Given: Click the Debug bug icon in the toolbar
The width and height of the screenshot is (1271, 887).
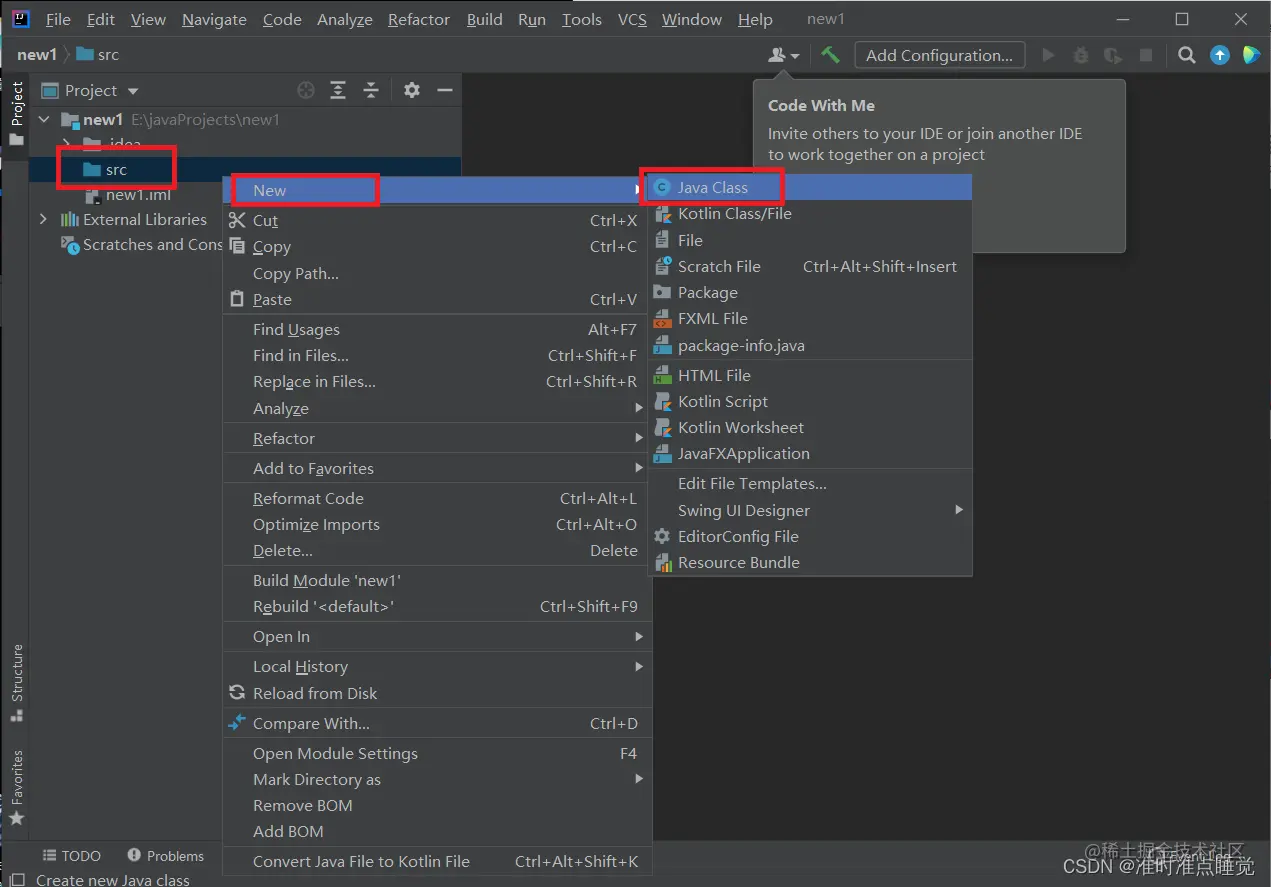Looking at the screenshot, I should coord(1080,55).
